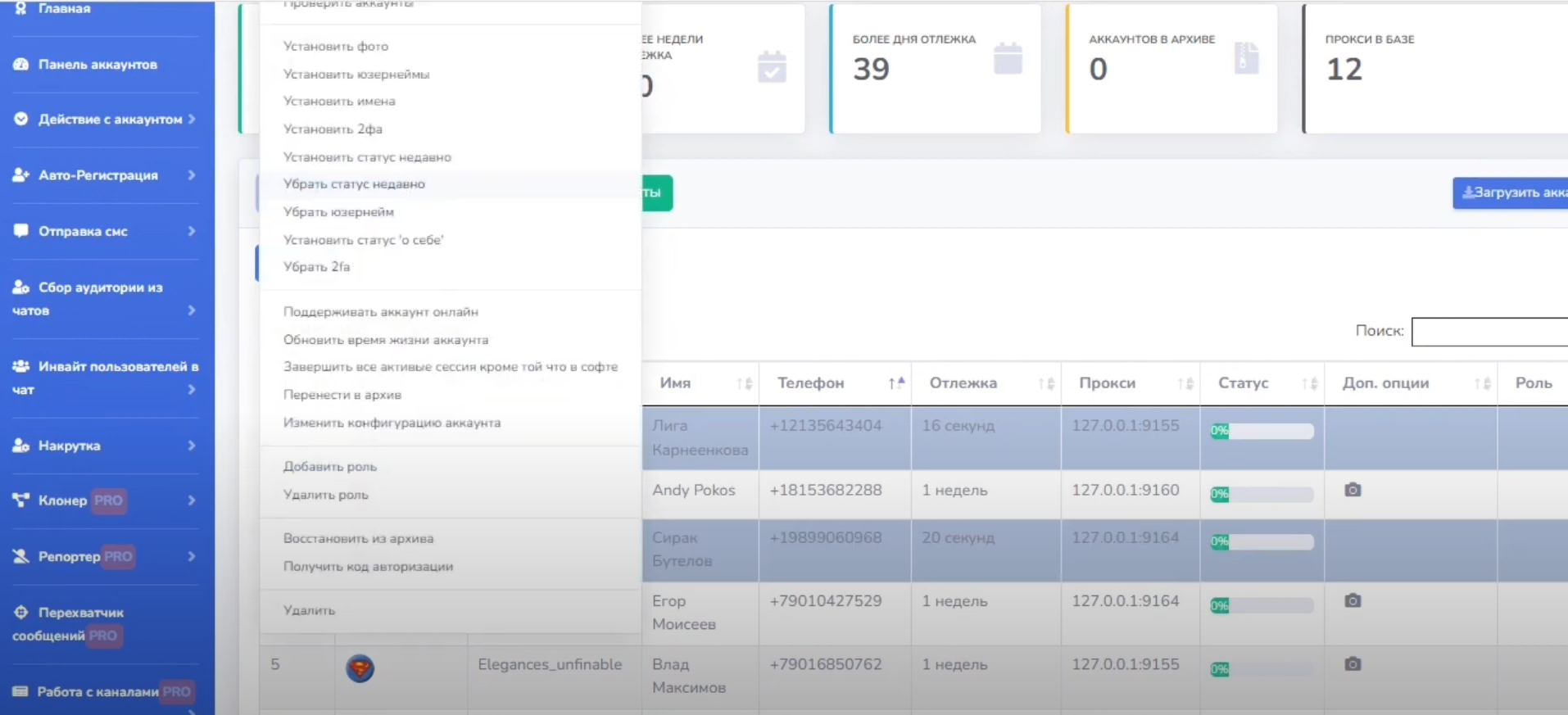Click camera icon in Егор Моисеев row
Screen dimensions: 1568x715
click(1353, 600)
